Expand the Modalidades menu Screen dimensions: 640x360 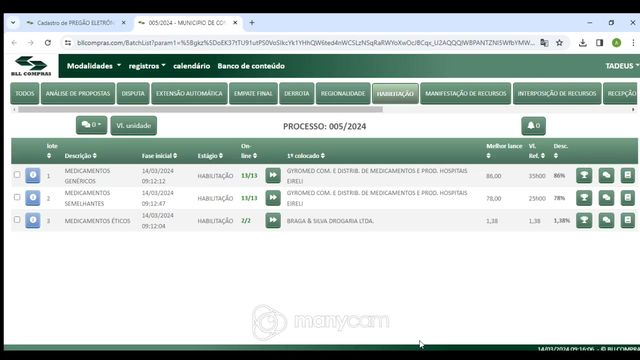tap(94, 66)
